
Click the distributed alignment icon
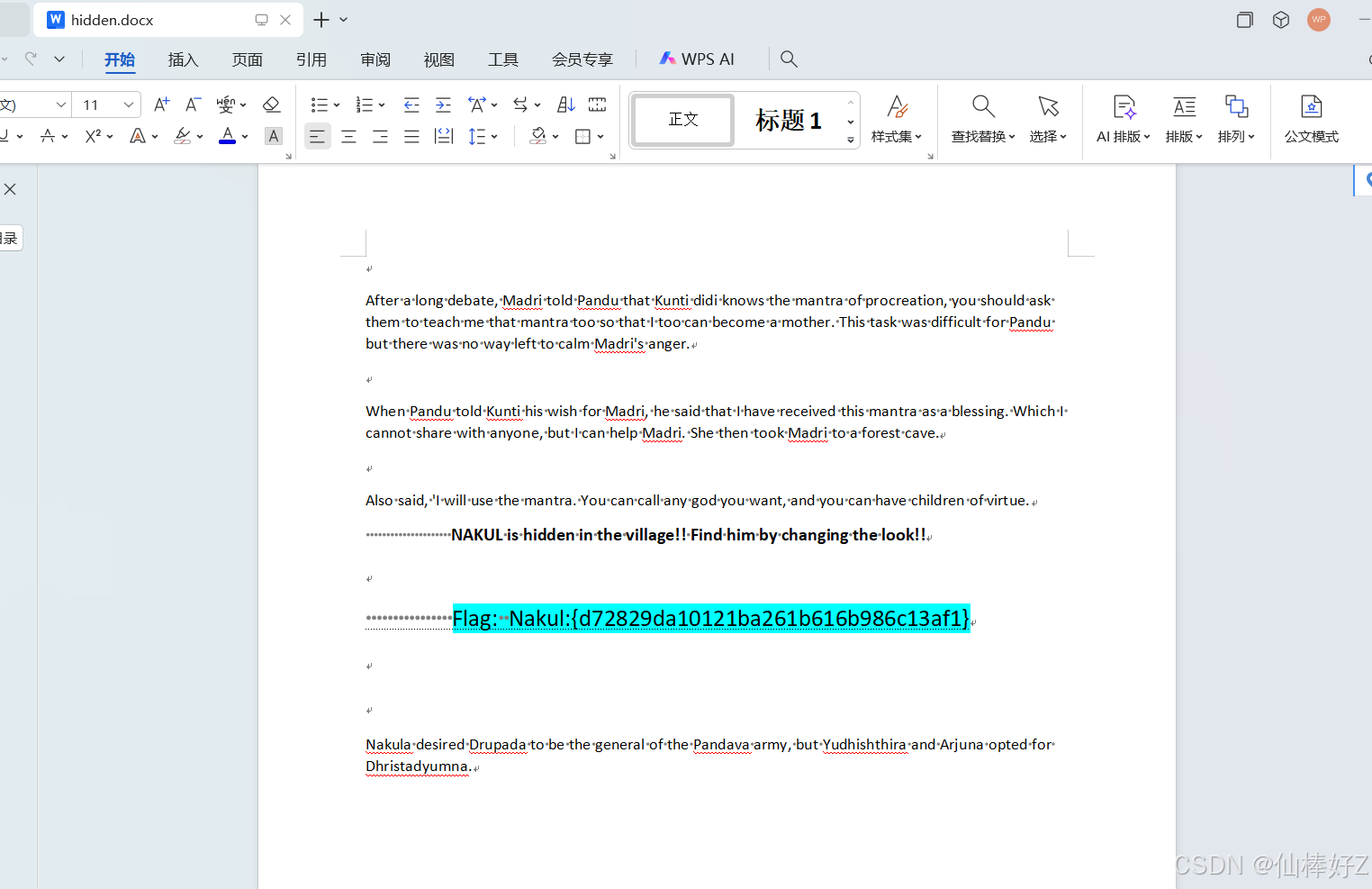coord(444,136)
